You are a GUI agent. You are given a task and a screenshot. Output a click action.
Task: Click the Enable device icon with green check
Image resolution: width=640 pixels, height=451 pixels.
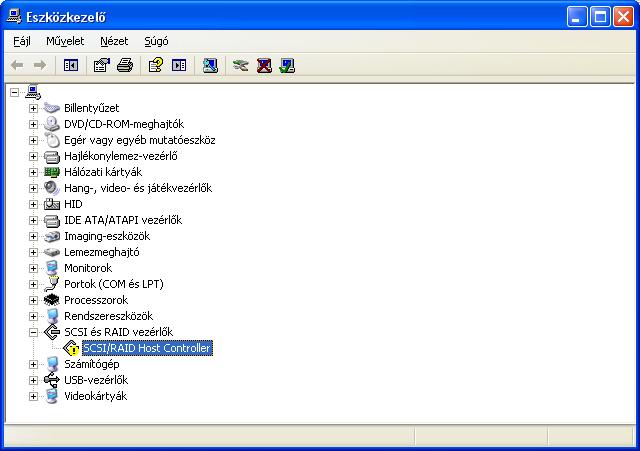[x=287, y=65]
